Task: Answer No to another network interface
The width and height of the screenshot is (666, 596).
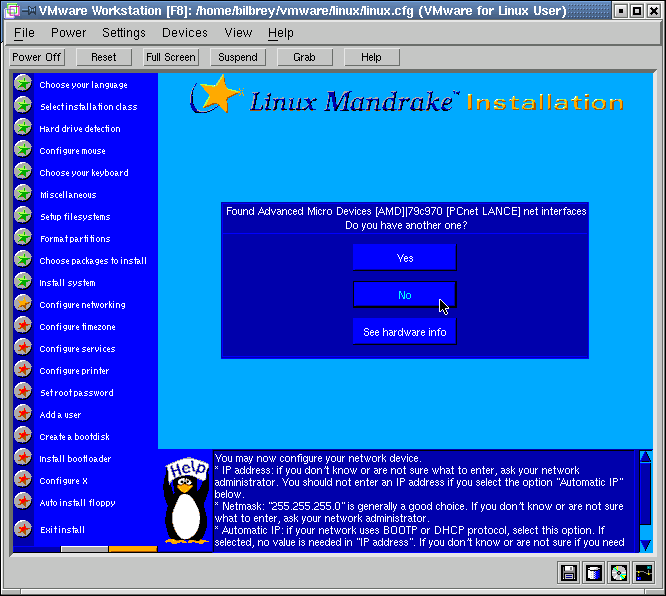Action: click(404, 295)
